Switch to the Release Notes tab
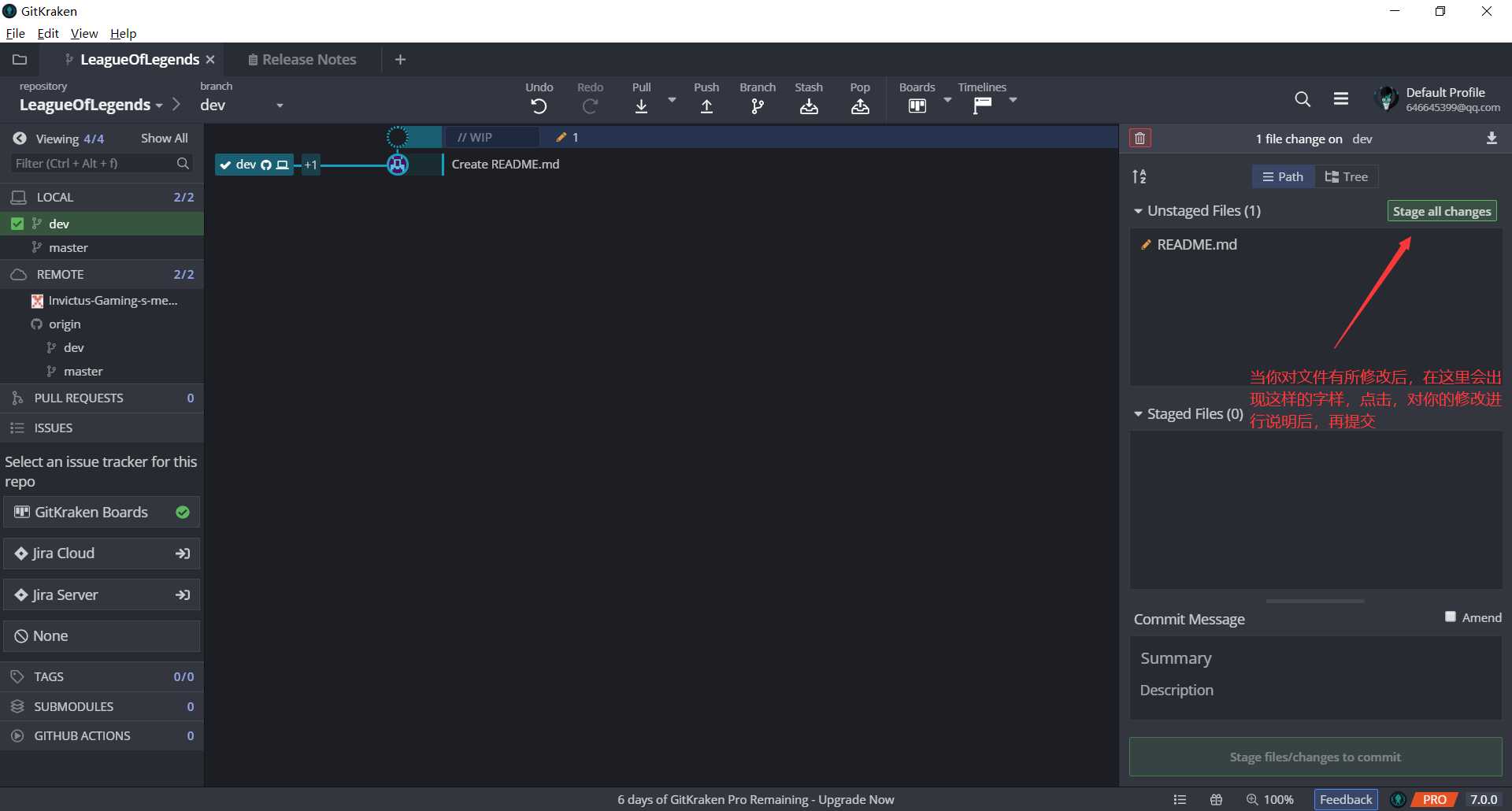The width and height of the screenshot is (1512, 811). pyautogui.click(x=302, y=60)
